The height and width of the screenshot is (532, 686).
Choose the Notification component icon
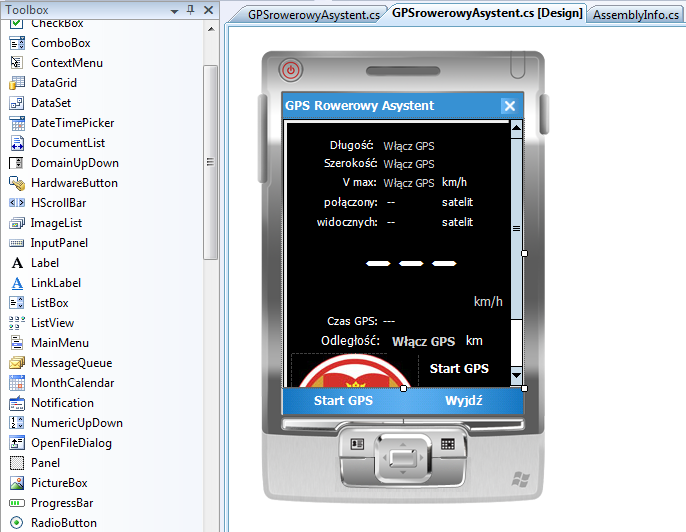click(x=17, y=403)
